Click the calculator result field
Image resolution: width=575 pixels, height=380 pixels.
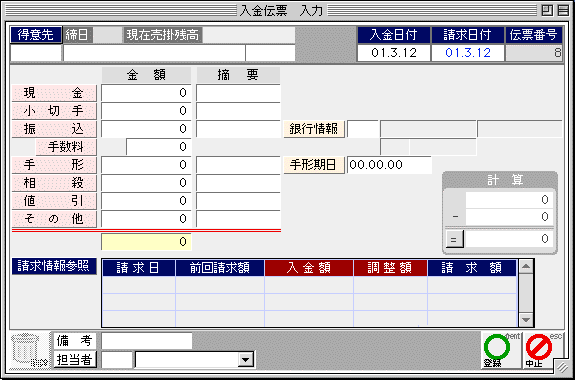509,240
